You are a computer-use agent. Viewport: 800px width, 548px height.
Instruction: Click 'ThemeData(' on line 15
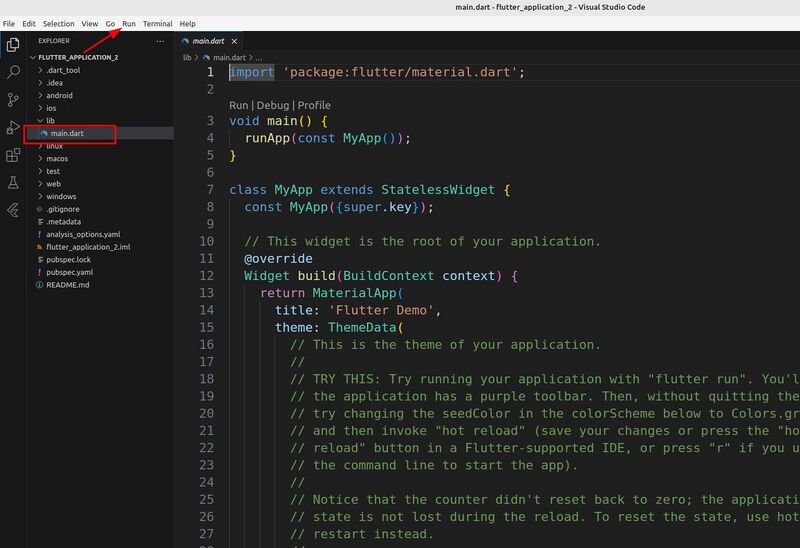(365, 327)
